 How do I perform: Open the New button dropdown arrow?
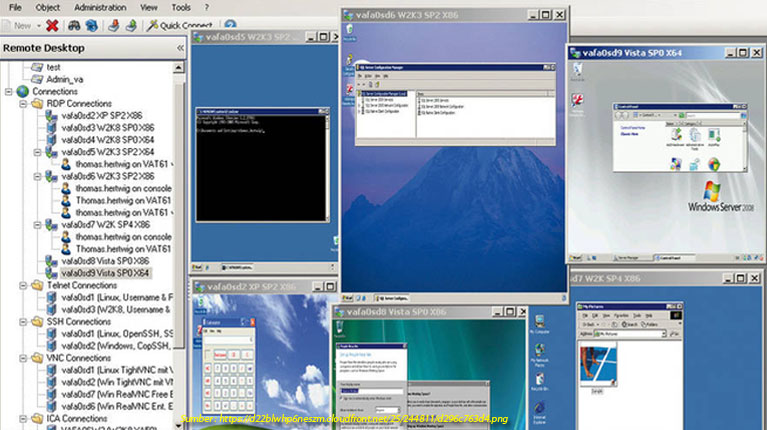click(x=37, y=25)
